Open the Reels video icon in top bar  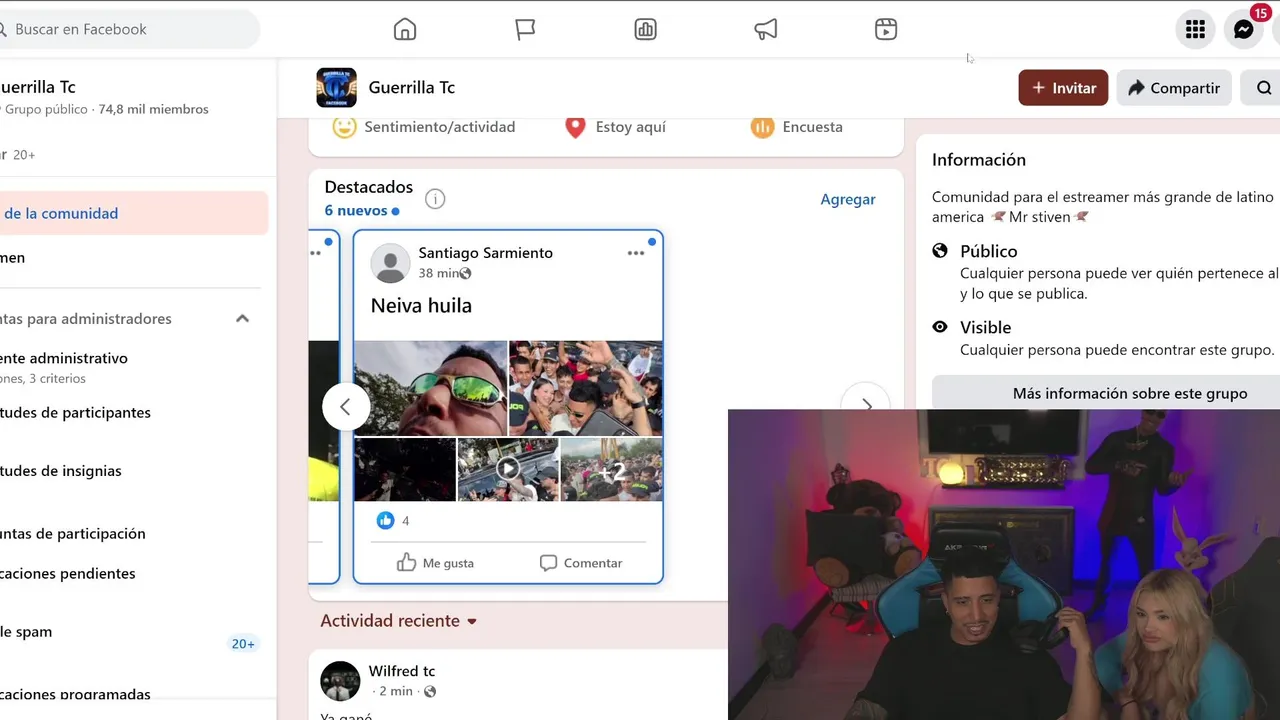[886, 29]
